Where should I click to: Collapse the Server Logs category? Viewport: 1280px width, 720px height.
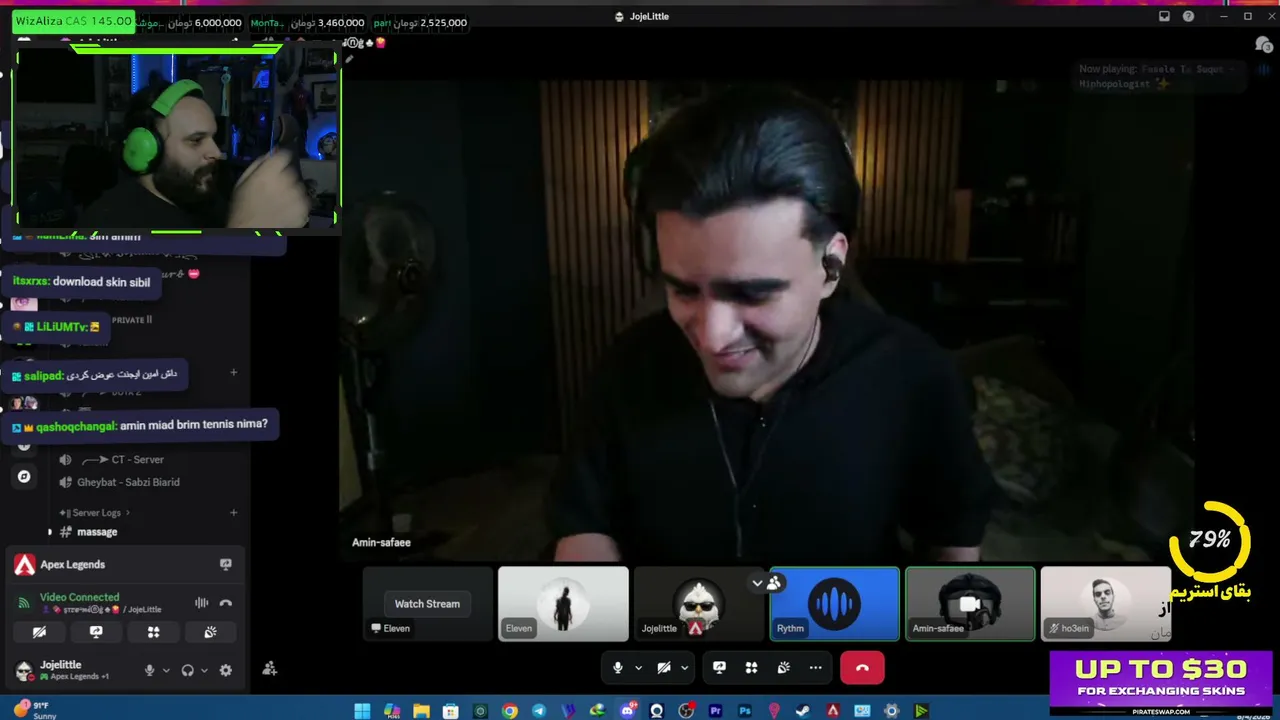point(96,513)
